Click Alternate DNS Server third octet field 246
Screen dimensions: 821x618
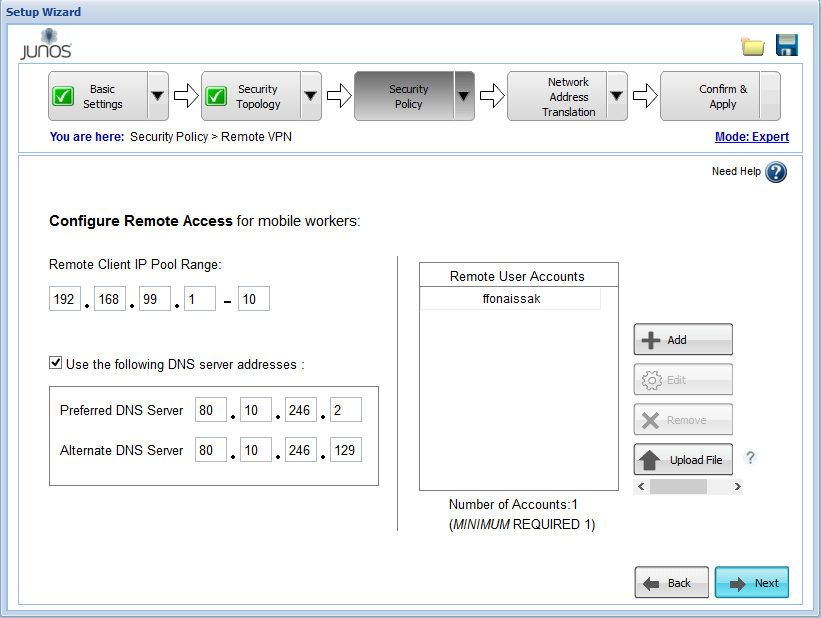301,450
